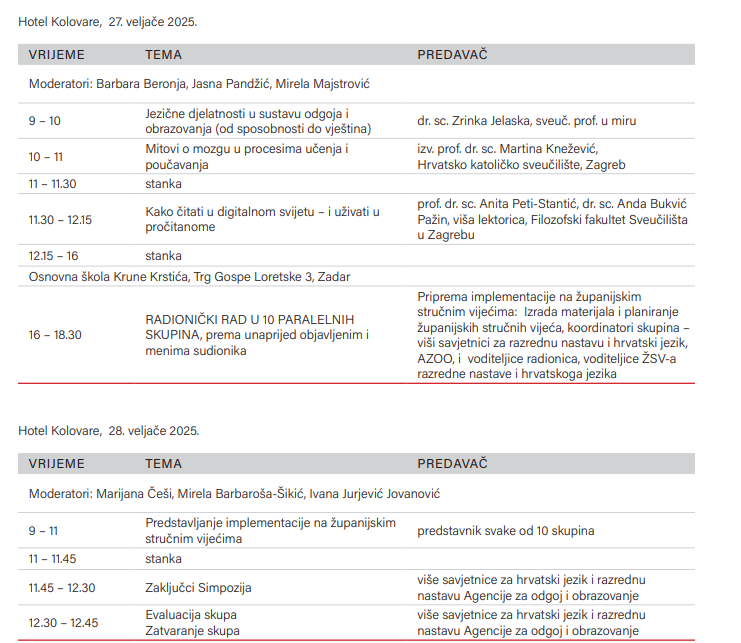741x643 pixels.
Task: Click the first table's PREDAVAČ column header
Action: point(452,54)
